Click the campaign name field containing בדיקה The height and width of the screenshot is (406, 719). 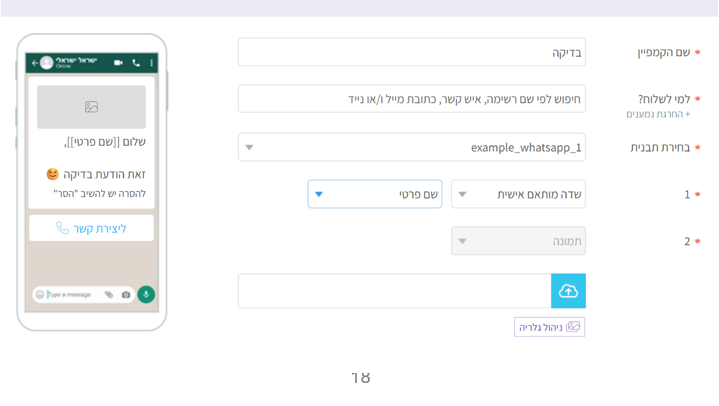click(x=411, y=52)
